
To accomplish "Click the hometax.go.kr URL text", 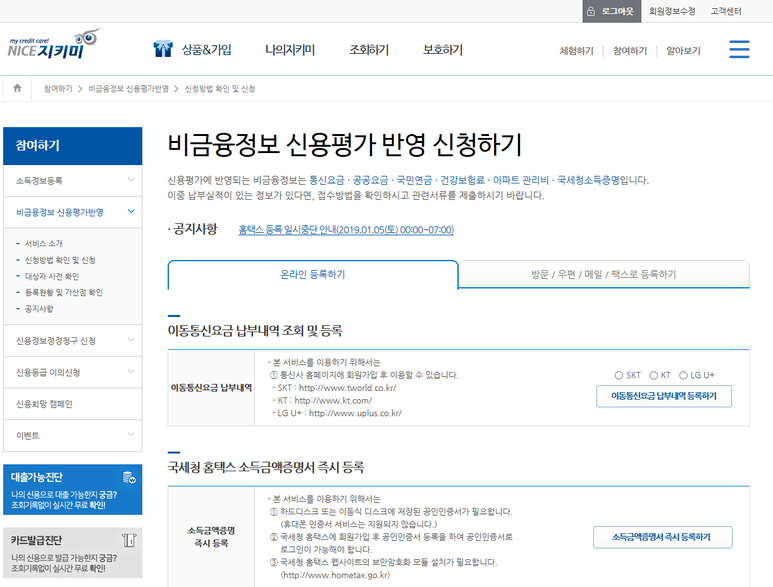I will click(x=335, y=575).
